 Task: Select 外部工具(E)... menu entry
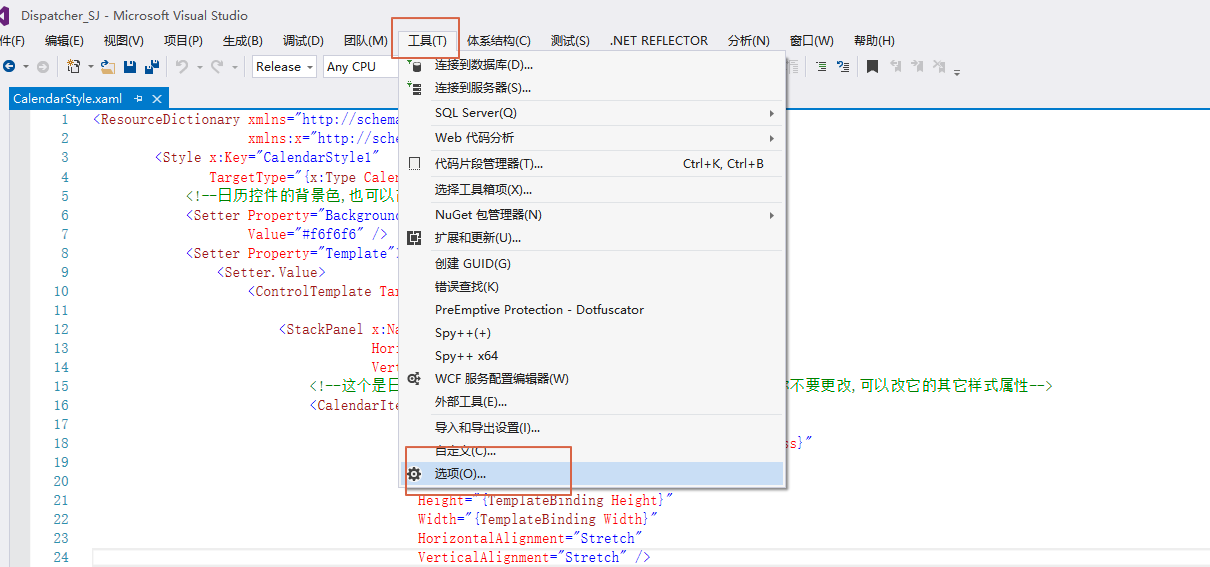tap(592, 402)
